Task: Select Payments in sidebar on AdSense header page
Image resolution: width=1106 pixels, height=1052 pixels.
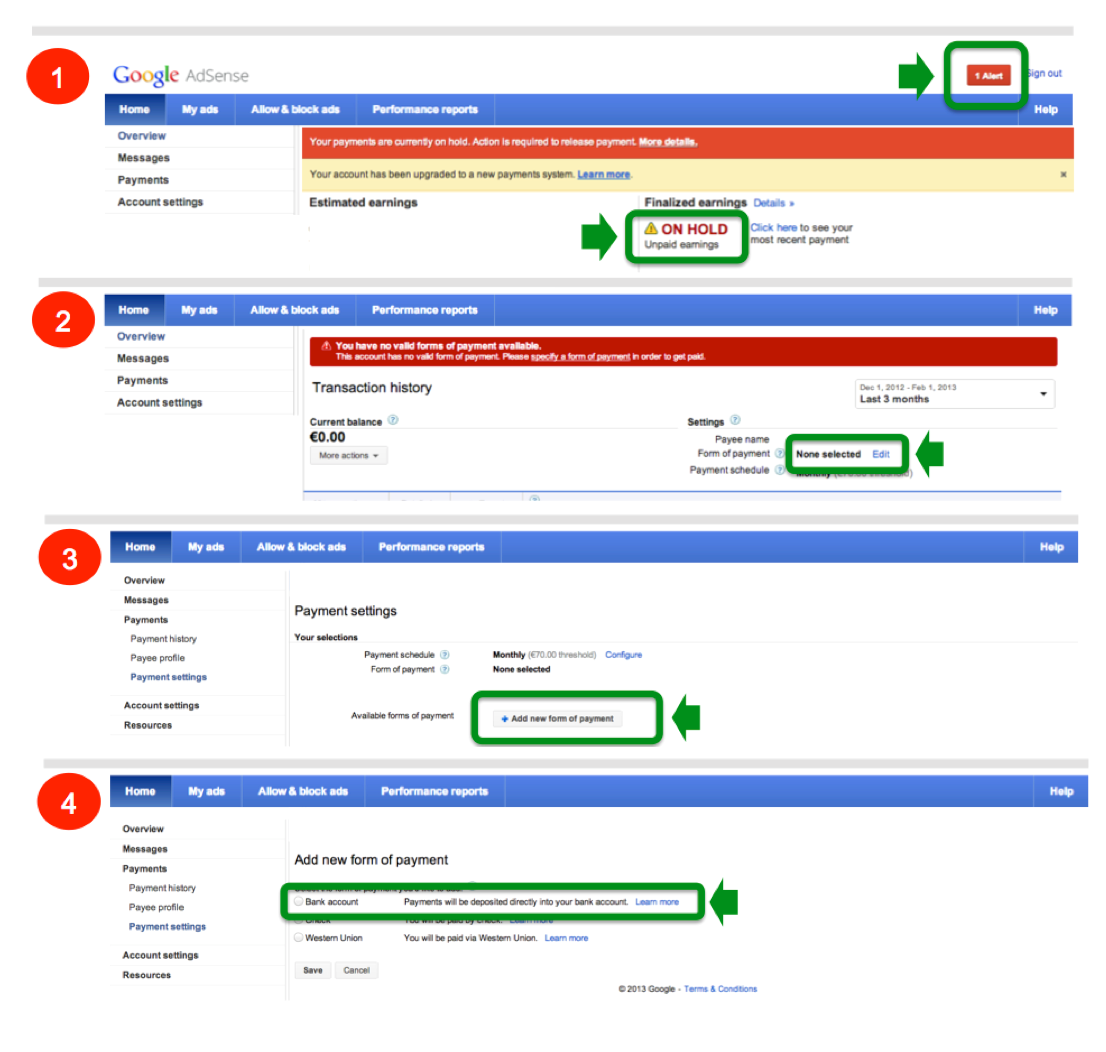Action: click(143, 180)
